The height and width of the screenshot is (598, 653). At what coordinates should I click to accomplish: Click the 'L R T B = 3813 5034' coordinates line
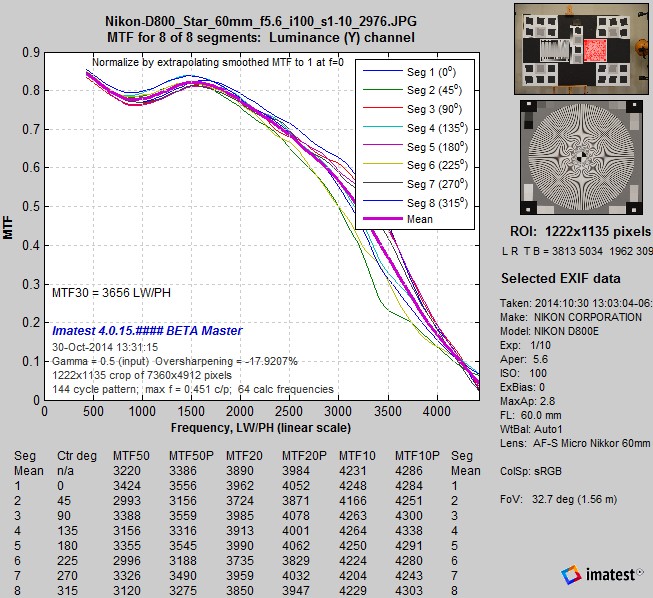tap(577, 251)
